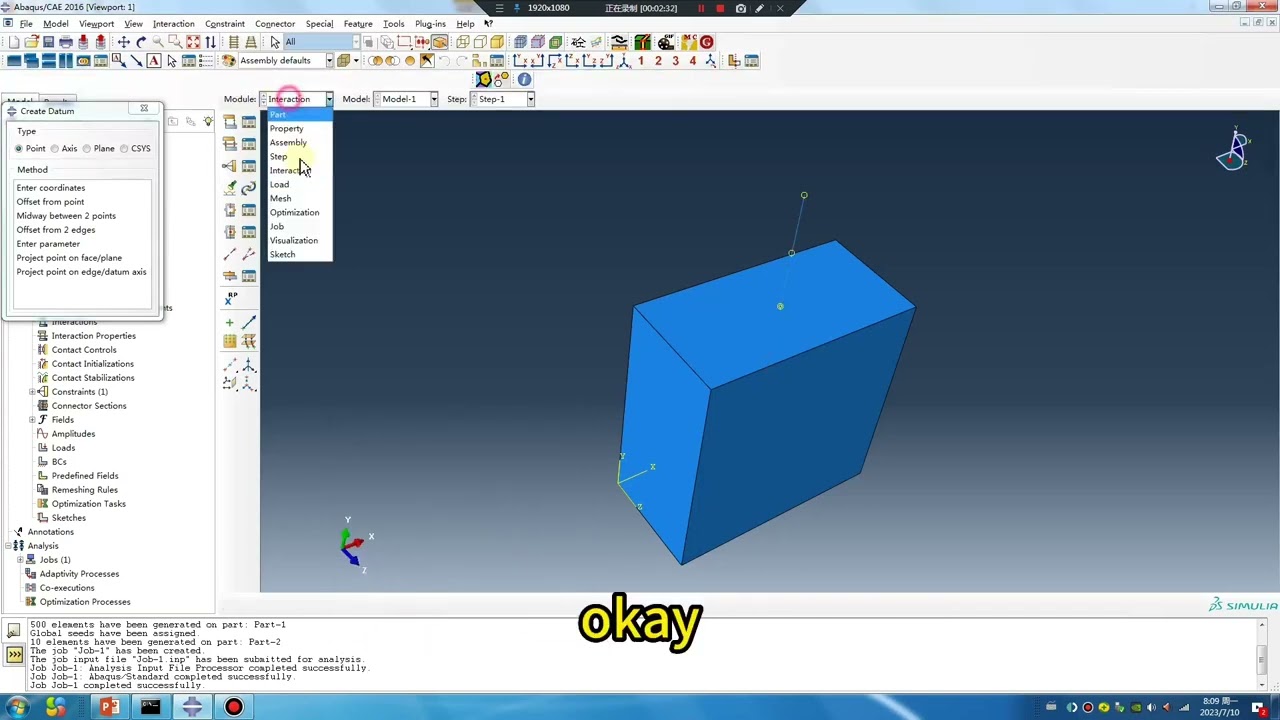Click the blue information query icon

[x=524, y=80]
